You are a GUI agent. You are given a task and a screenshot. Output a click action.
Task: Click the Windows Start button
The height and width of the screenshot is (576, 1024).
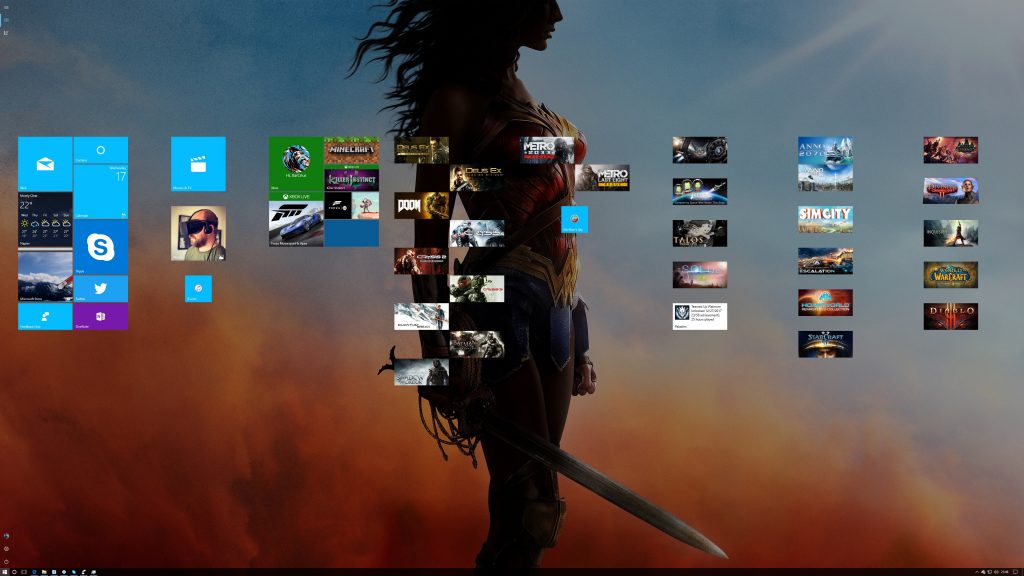pyautogui.click(x=5, y=572)
